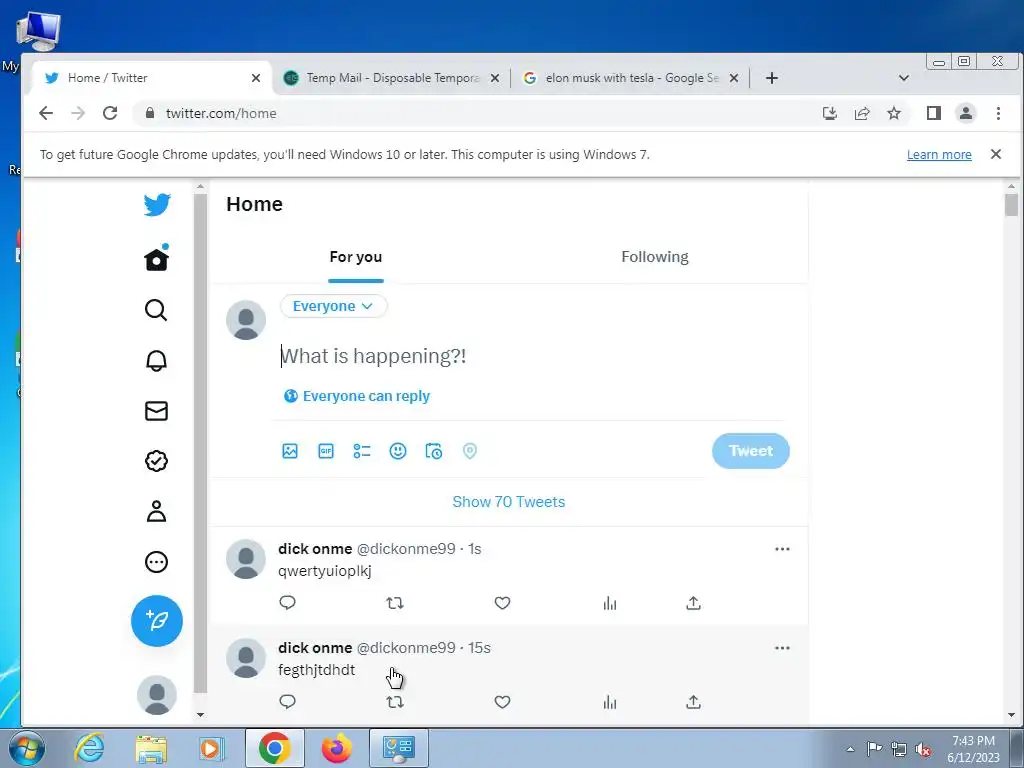Expand the Everyone audience dropdown

click(333, 306)
